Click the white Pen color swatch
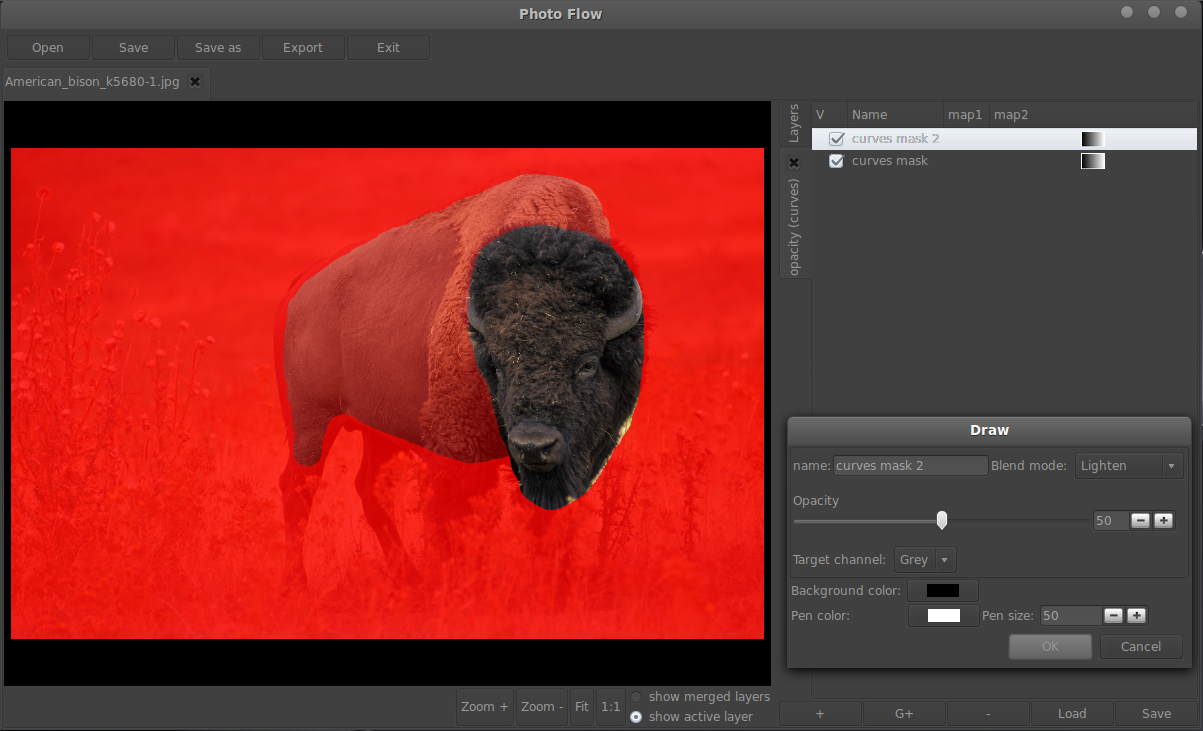The height and width of the screenshot is (731, 1203). (942, 615)
